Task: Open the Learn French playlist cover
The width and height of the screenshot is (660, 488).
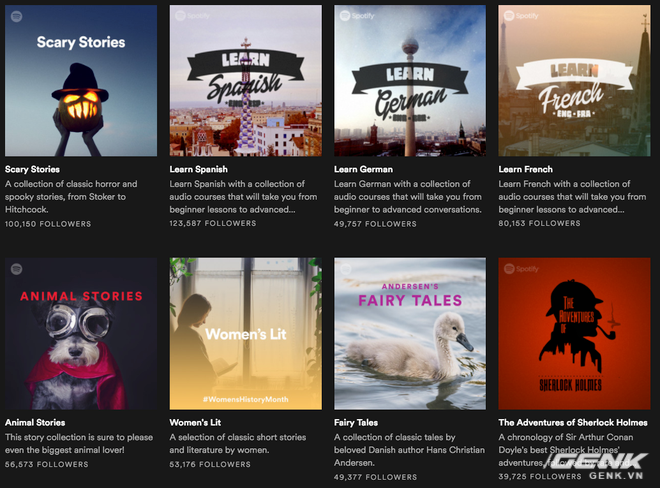Action: coord(574,80)
